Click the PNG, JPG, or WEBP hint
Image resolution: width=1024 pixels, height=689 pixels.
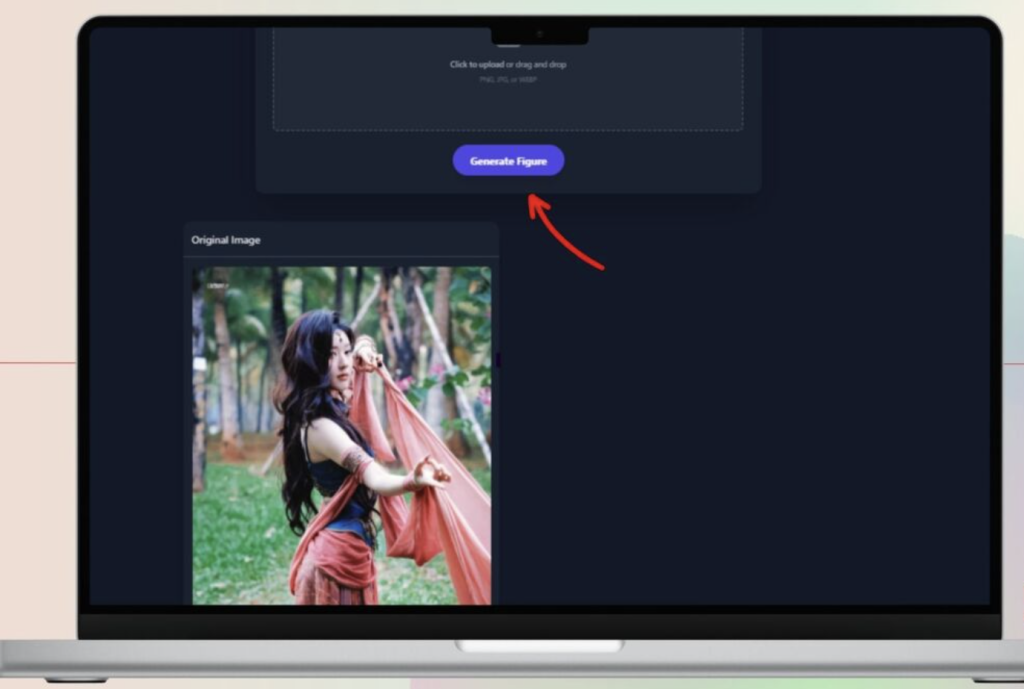(x=507, y=80)
